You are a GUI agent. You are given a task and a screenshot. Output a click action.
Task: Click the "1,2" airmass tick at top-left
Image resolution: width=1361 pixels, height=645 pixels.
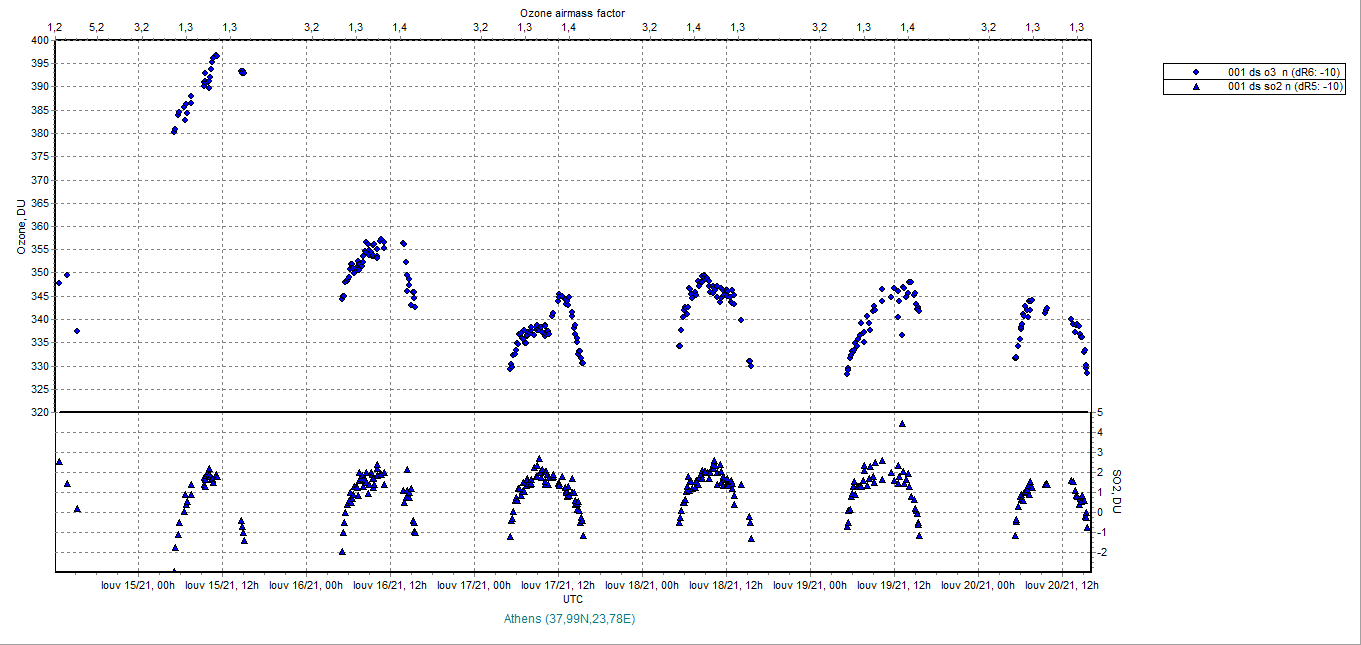[x=55, y=26]
